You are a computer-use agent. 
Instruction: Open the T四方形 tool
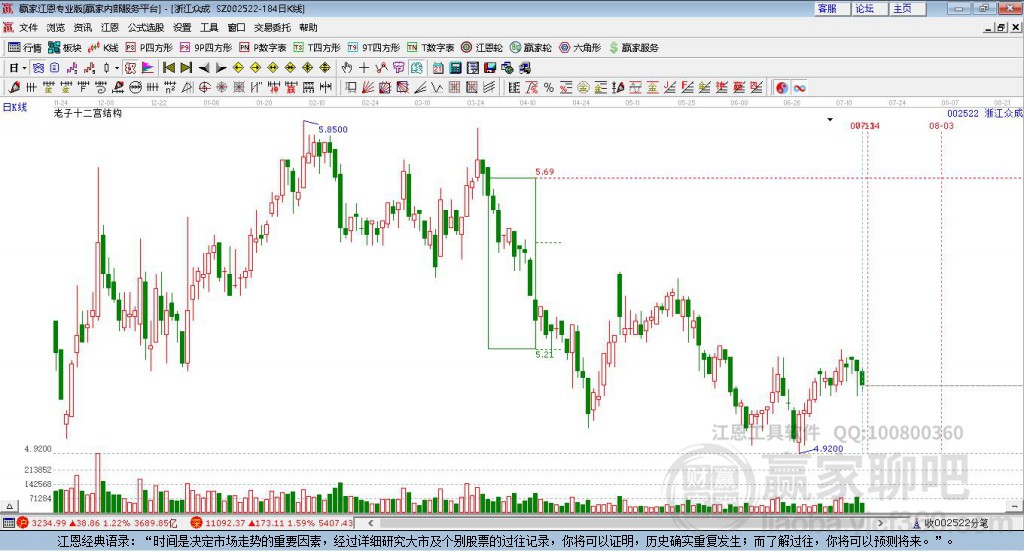tap(317, 48)
